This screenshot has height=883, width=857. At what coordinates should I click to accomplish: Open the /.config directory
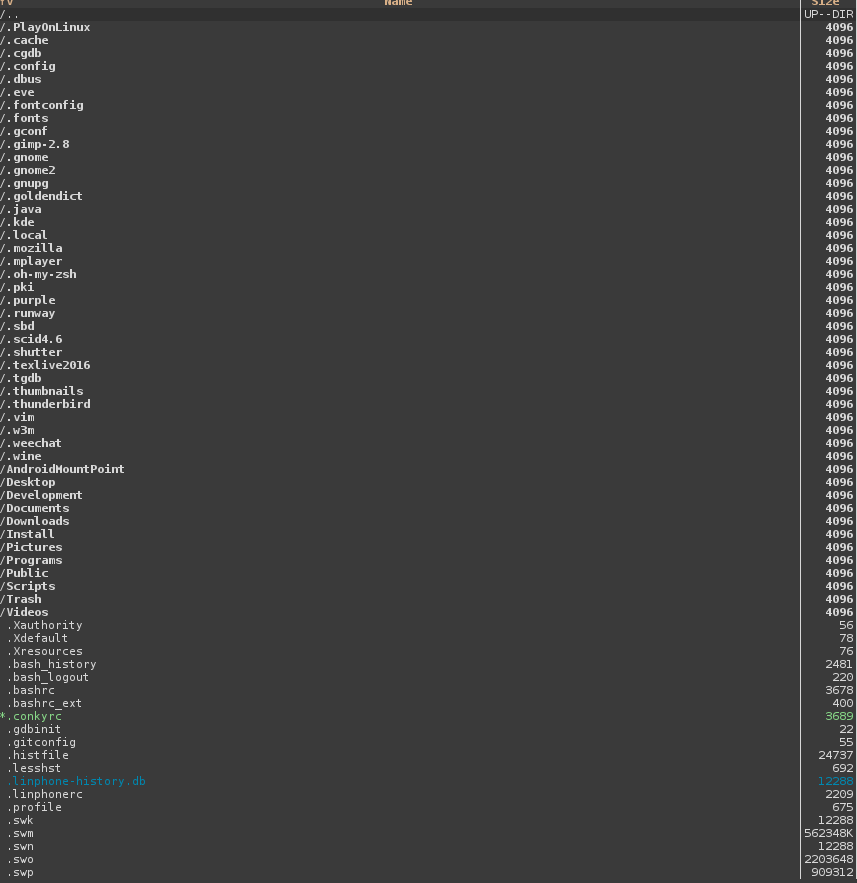(29, 67)
